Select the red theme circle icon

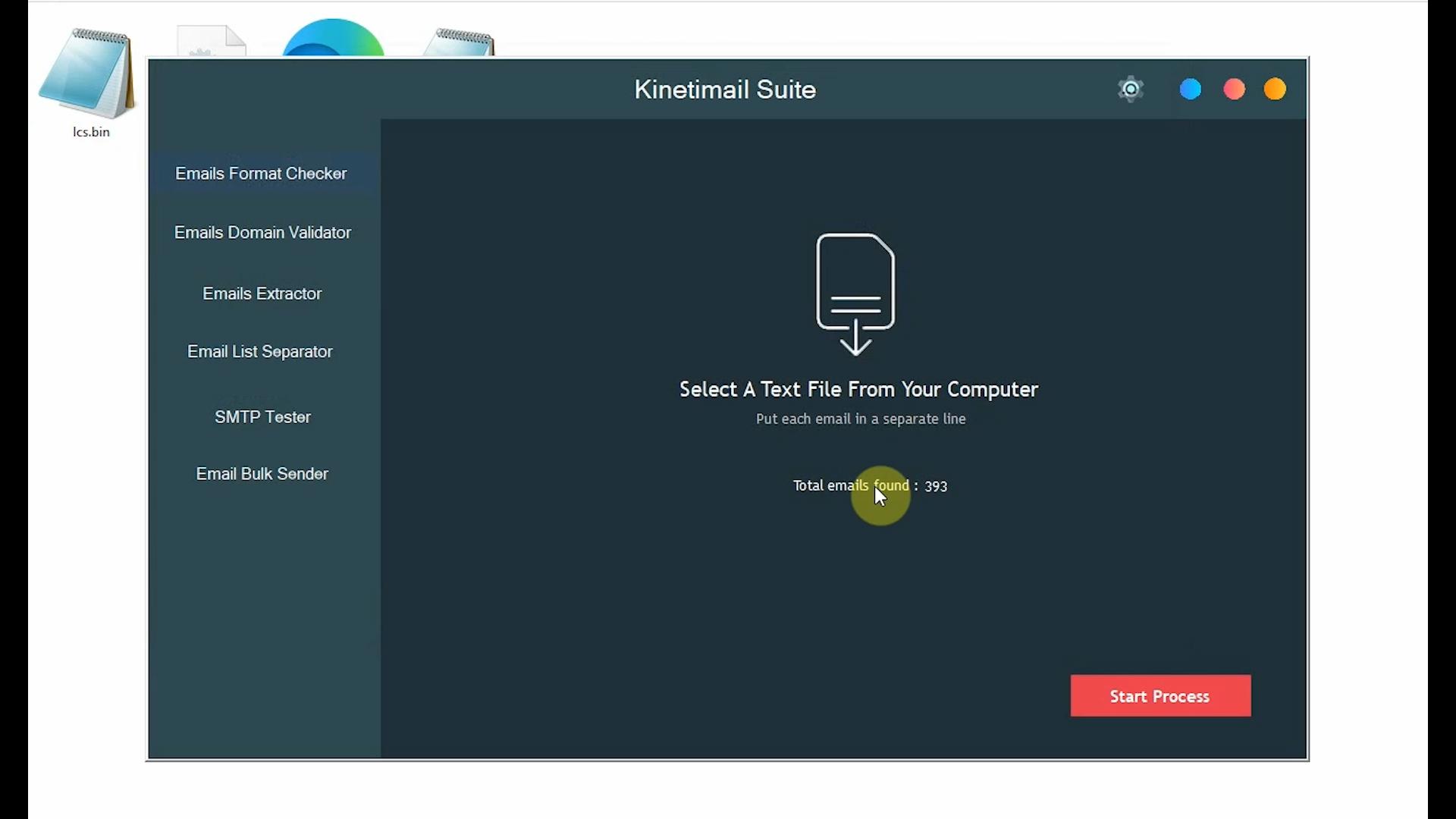click(x=1233, y=89)
